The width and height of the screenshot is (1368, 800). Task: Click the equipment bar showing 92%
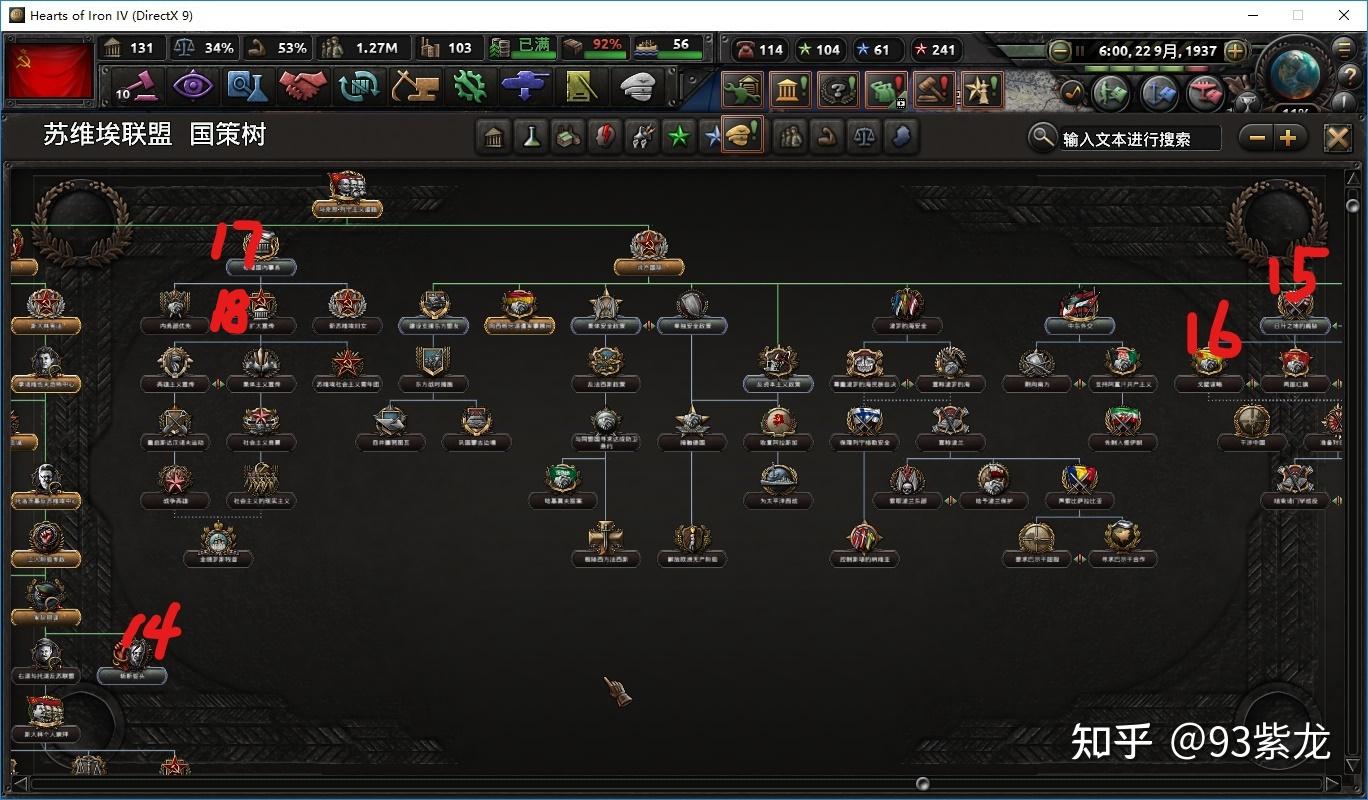click(596, 48)
